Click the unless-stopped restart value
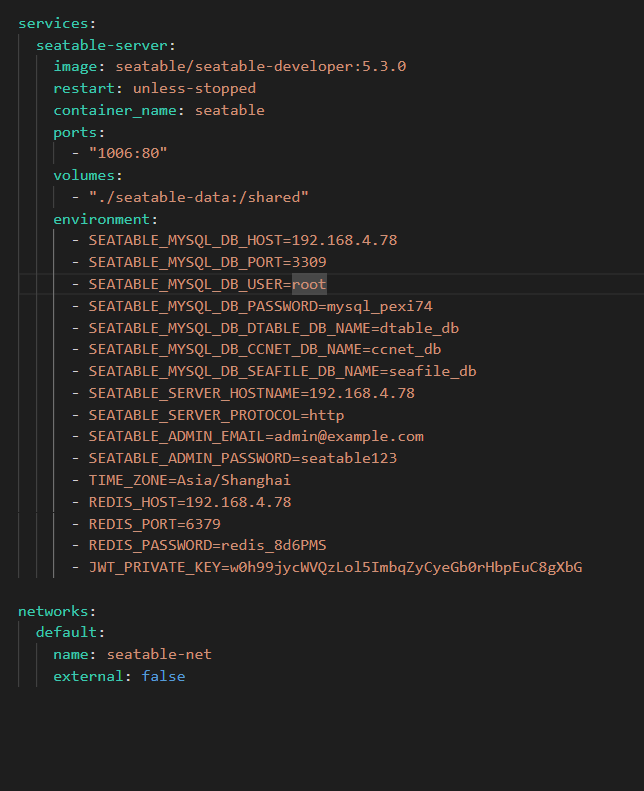The width and height of the screenshot is (644, 791). [x=194, y=88]
